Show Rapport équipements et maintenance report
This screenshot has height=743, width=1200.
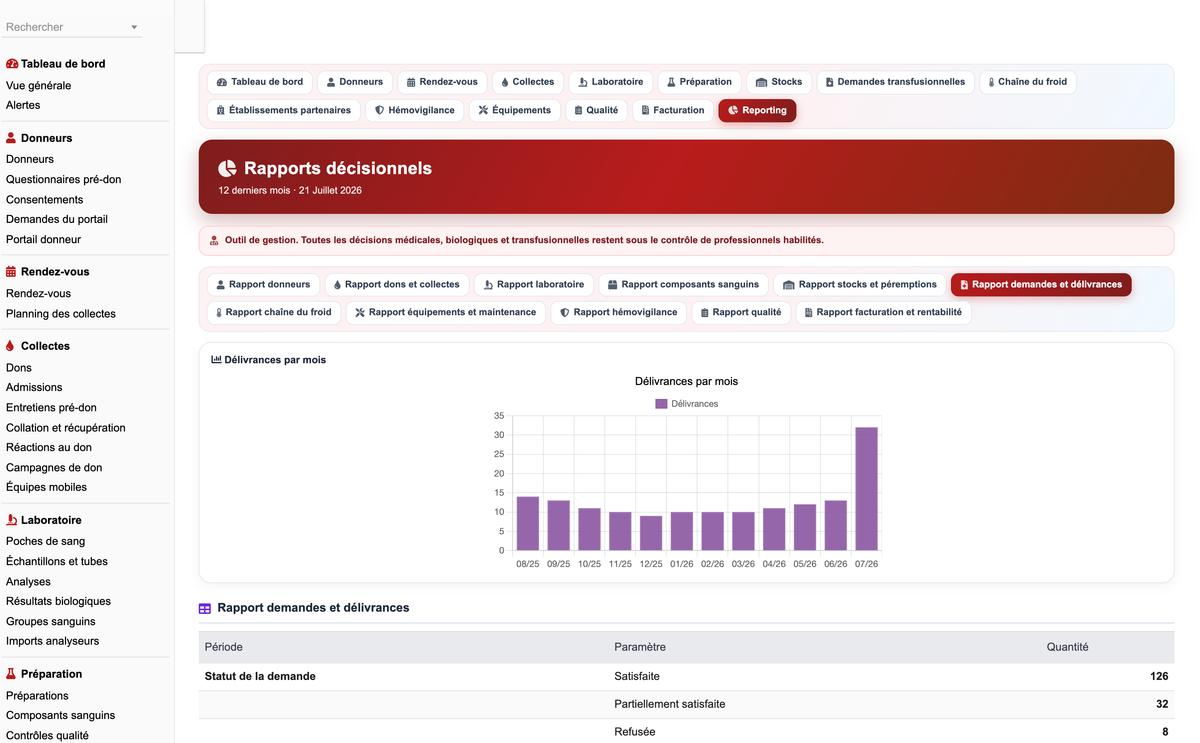click(x=445, y=312)
